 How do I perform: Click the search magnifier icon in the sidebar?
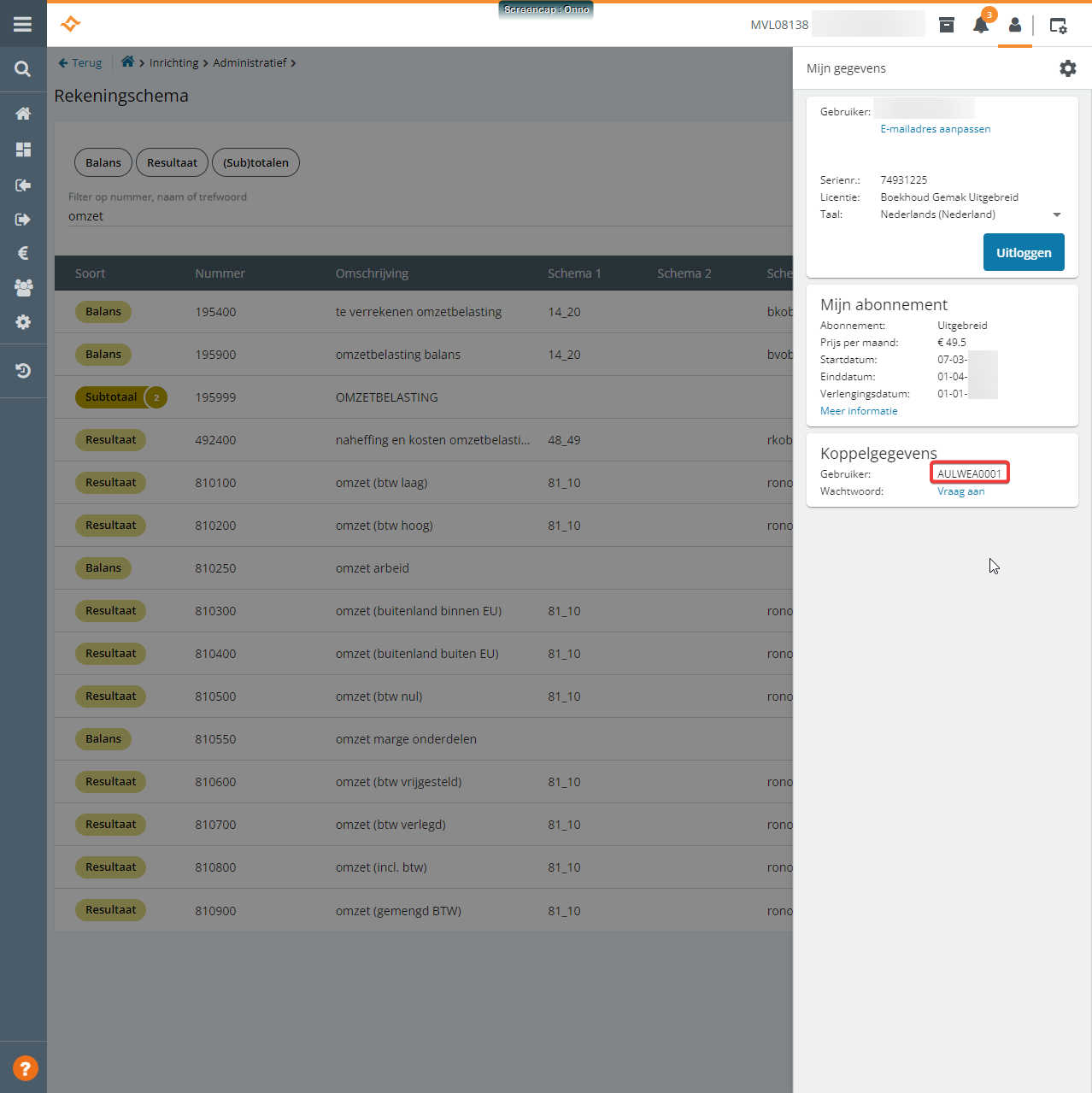[23, 69]
